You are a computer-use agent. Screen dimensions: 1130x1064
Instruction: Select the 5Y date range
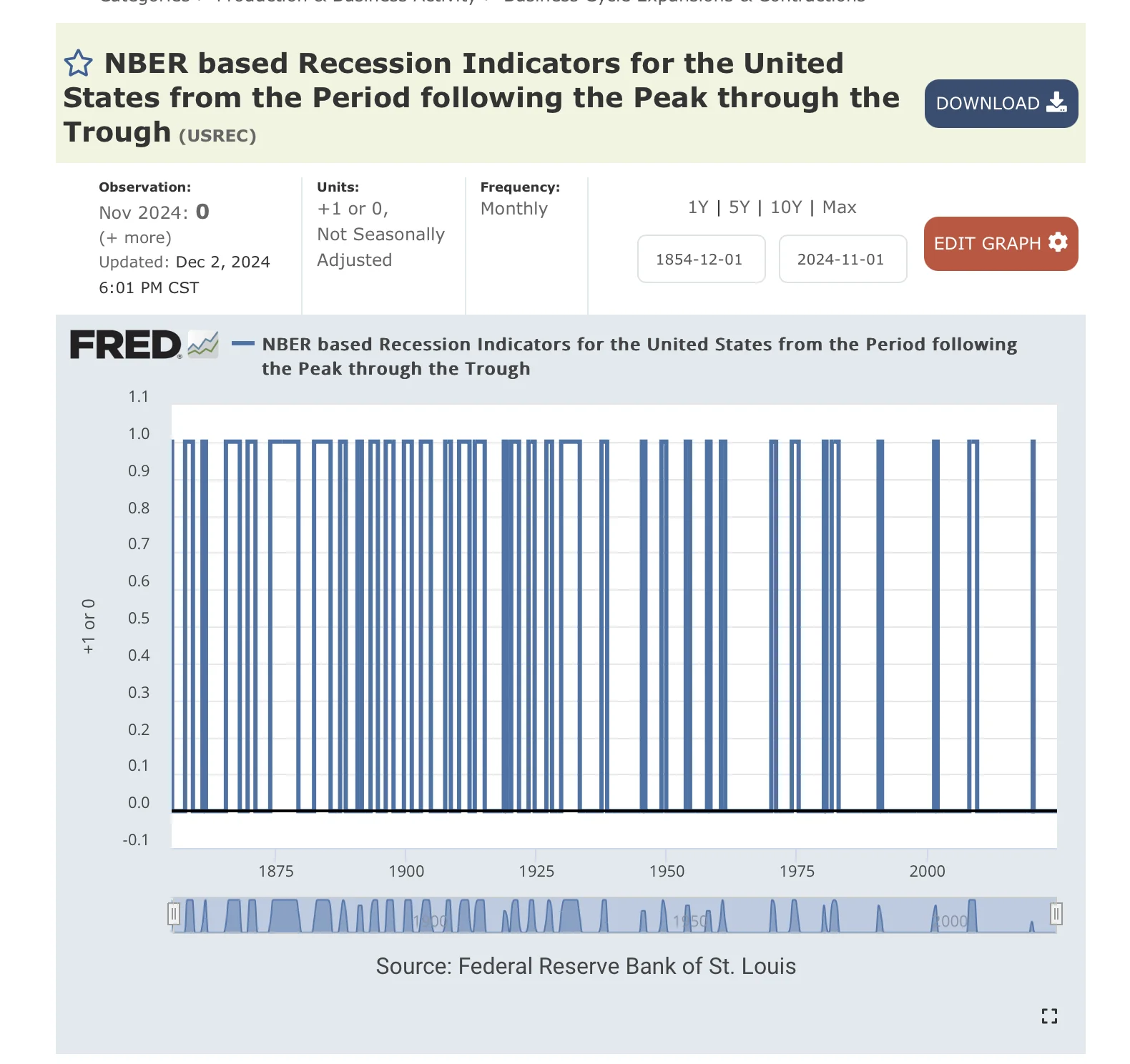[740, 207]
